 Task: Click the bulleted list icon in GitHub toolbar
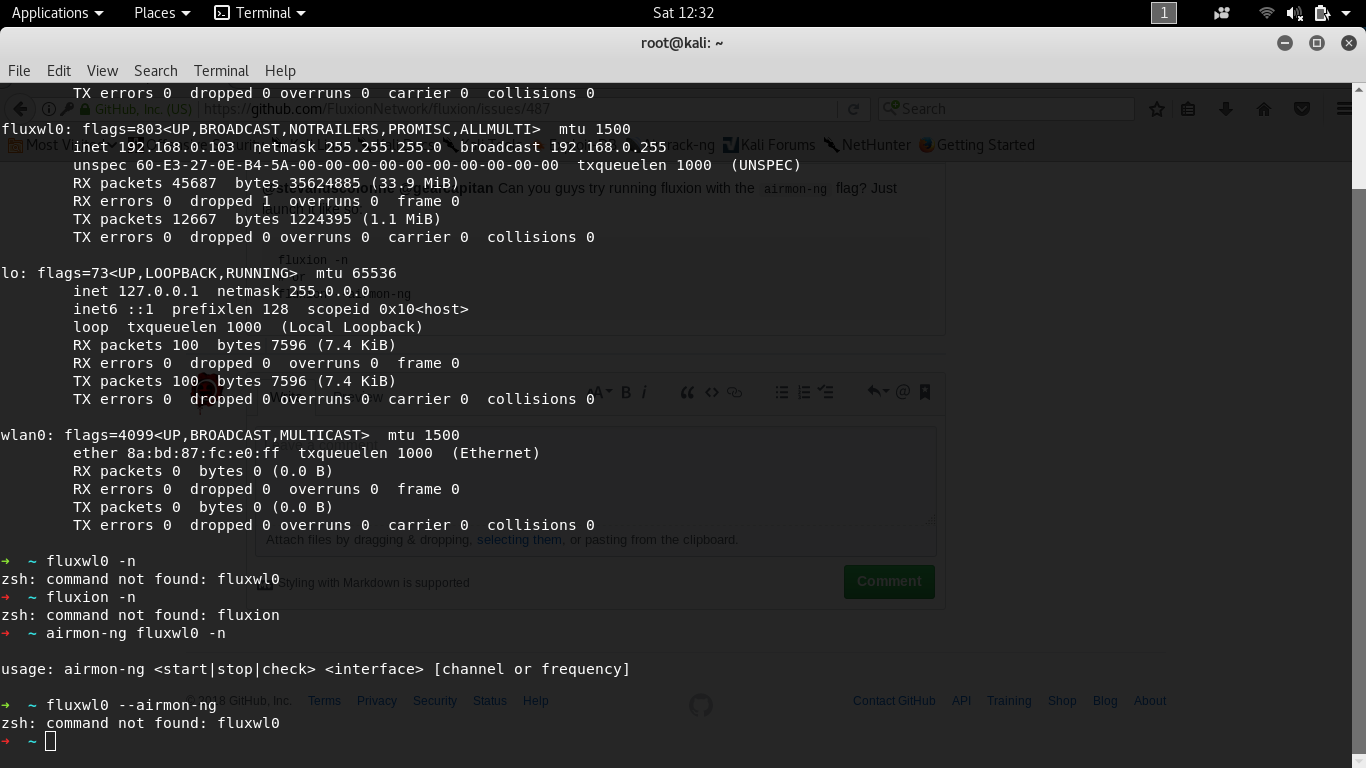pos(782,392)
